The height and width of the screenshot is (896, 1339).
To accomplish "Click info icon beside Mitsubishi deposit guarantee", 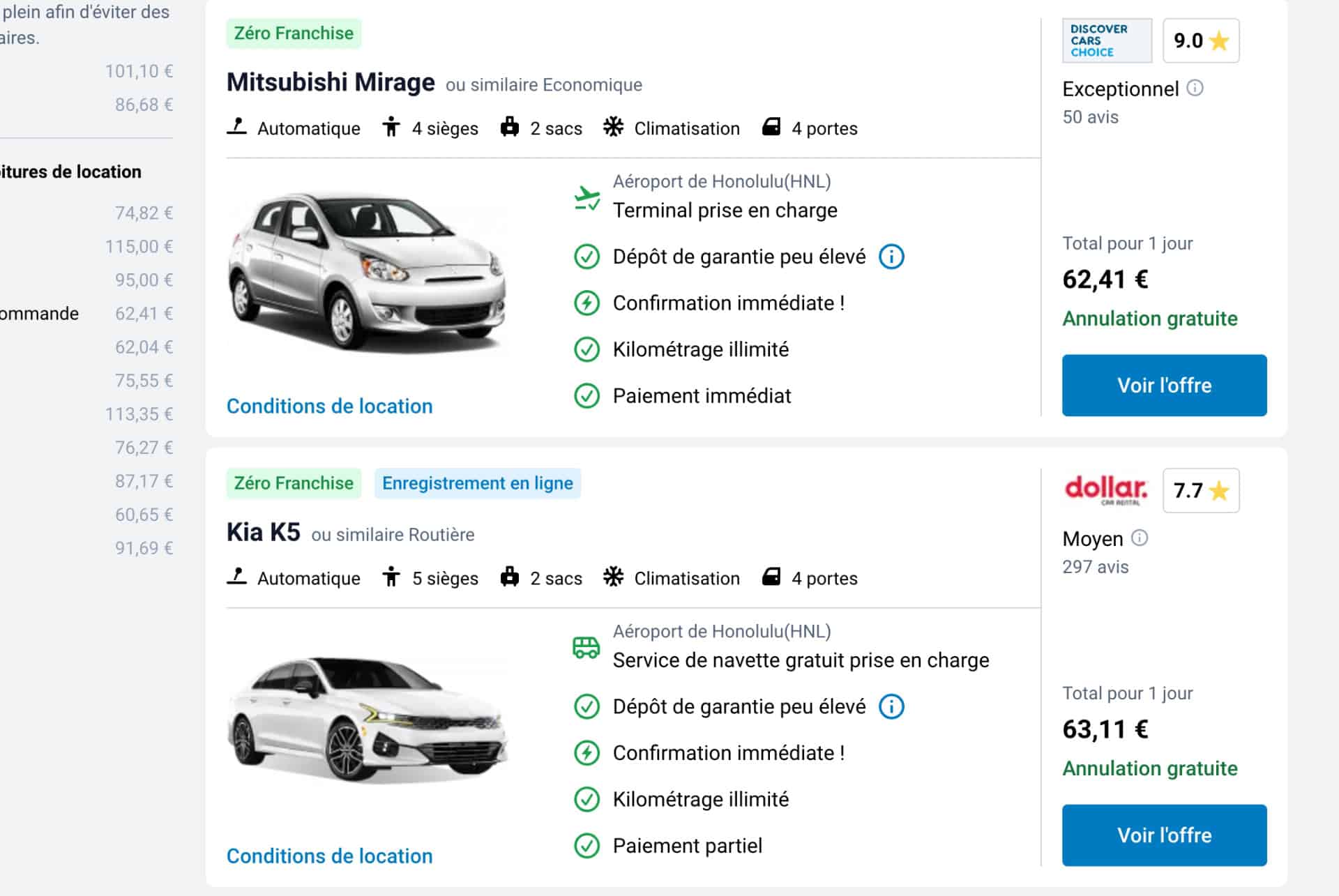I will tap(891, 257).
